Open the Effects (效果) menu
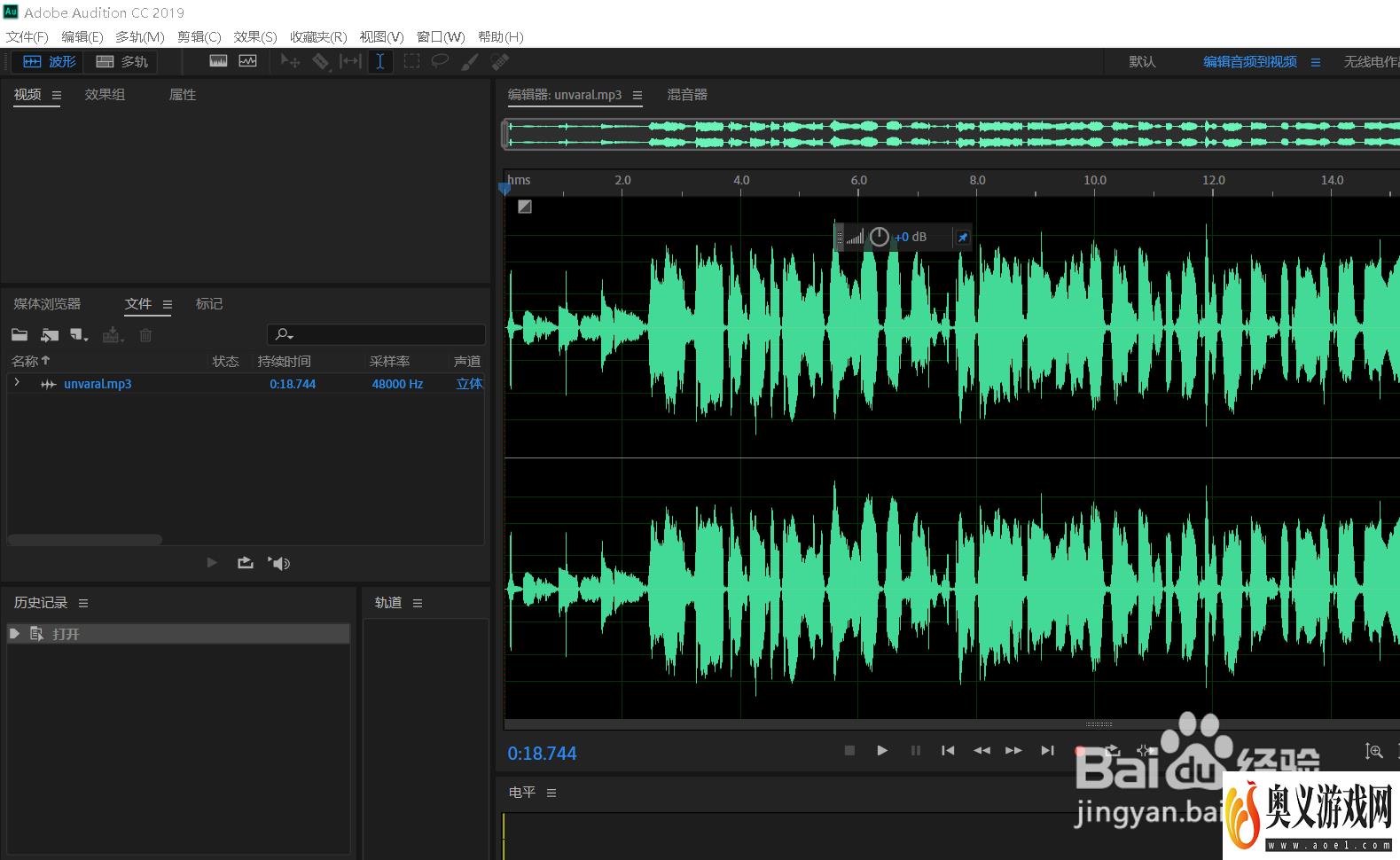The image size is (1400, 860). pyautogui.click(x=255, y=36)
